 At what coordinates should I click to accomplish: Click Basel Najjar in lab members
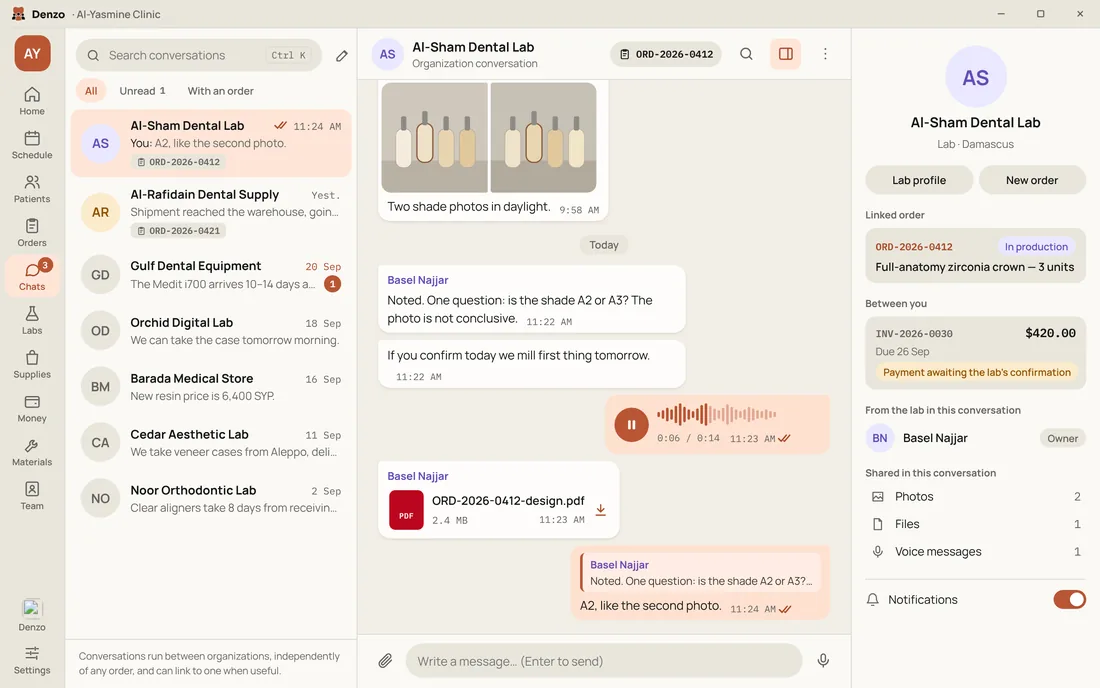coord(975,438)
